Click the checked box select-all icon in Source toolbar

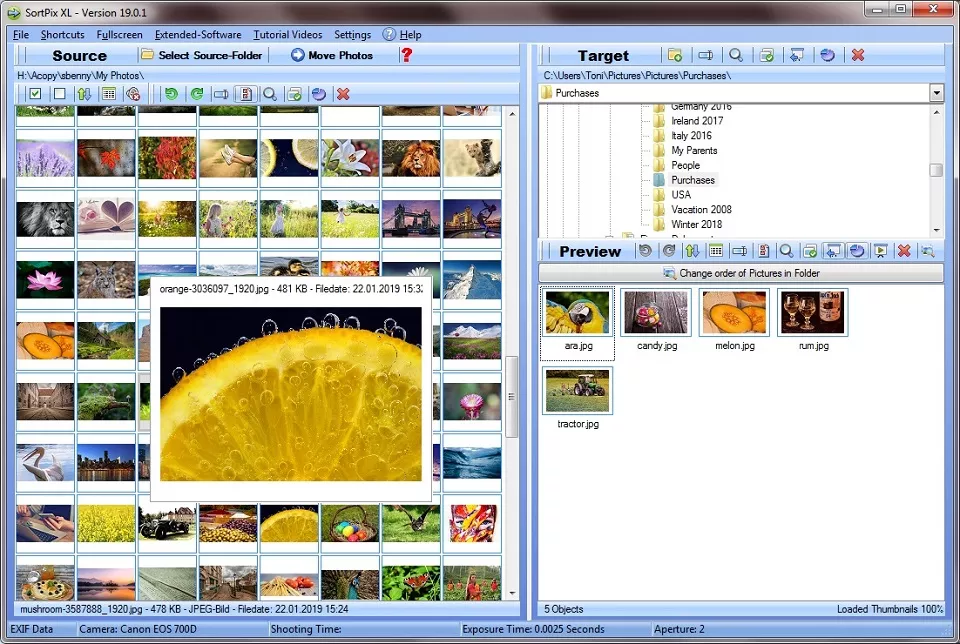click(35, 94)
